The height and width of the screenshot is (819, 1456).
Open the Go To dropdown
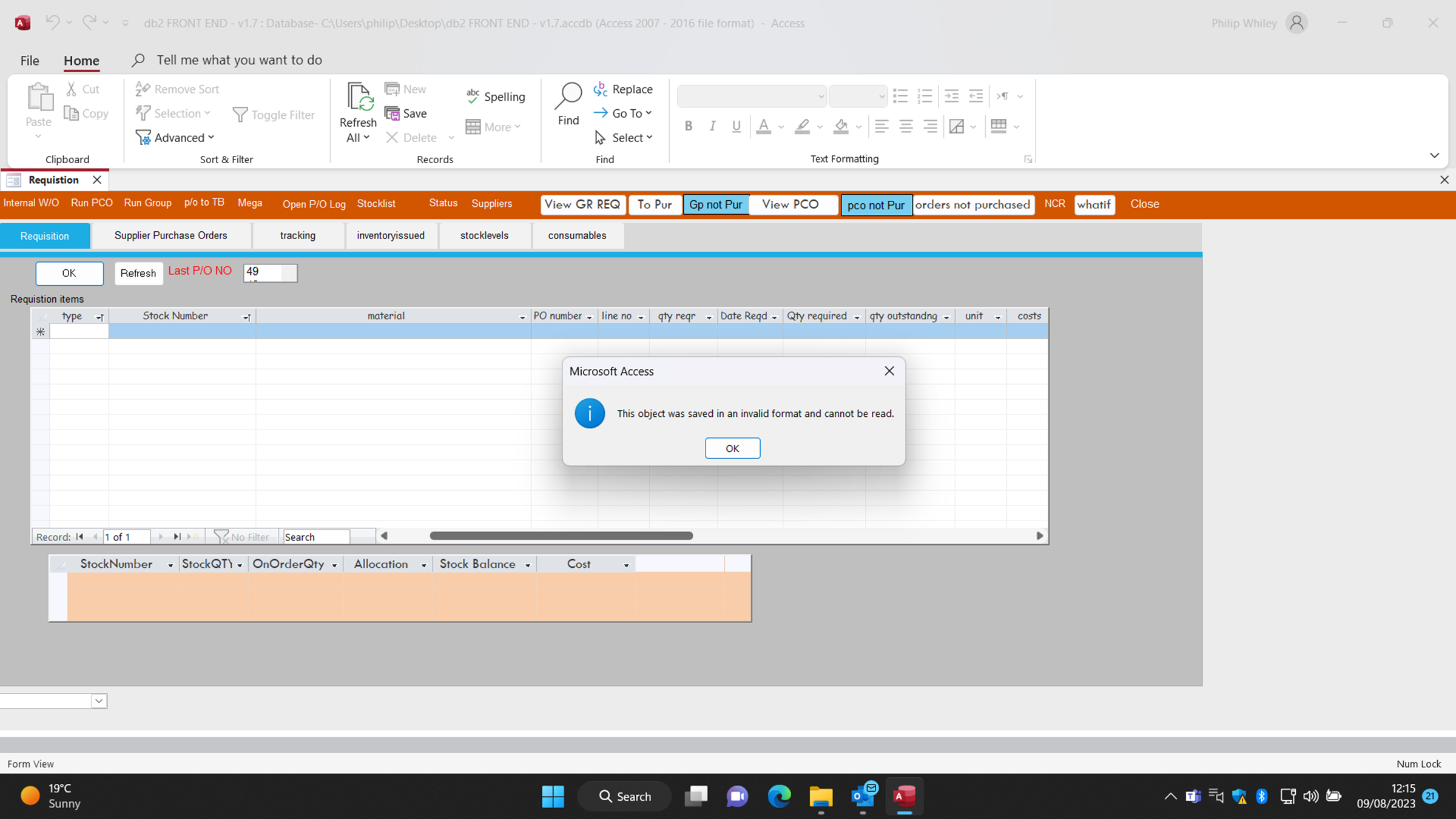point(631,113)
